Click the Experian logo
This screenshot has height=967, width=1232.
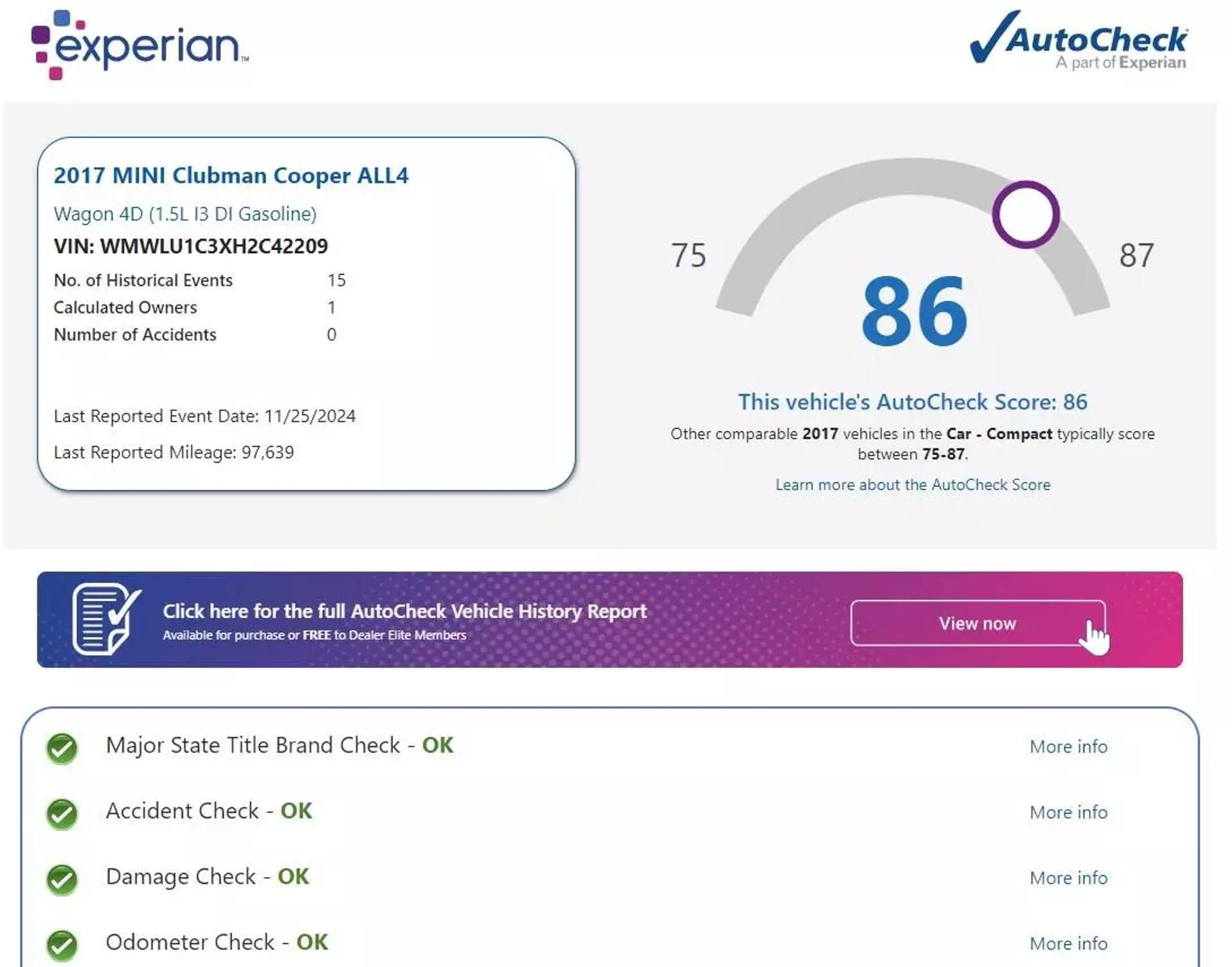point(140,45)
